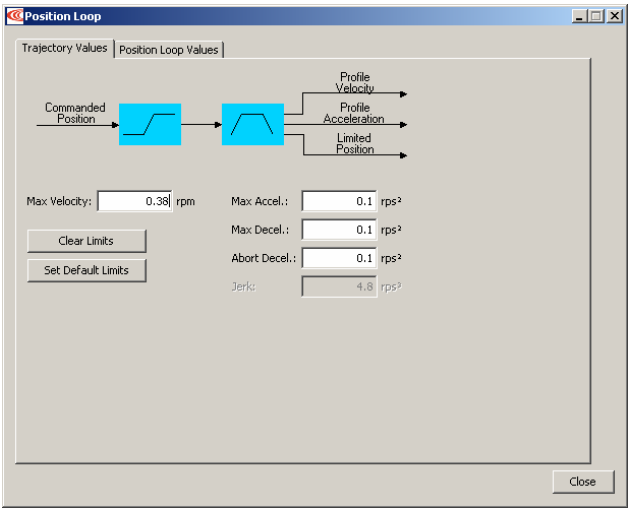
Task: Maximize the Position Loop window
Action: click(596, 16)
